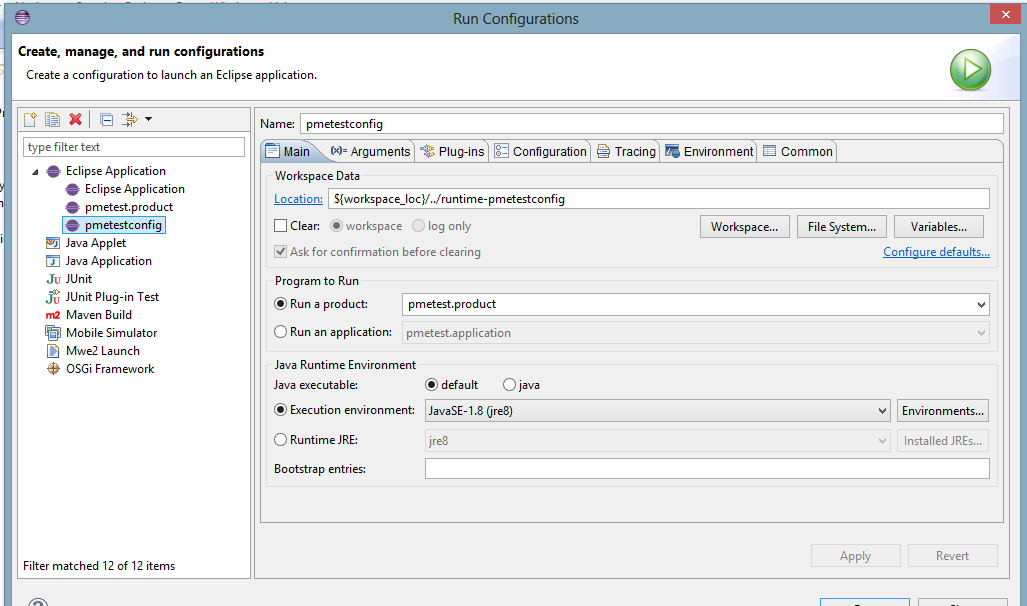Click the Apply button
Viewport: 1027px width, 606px height.
coord(855,556)
